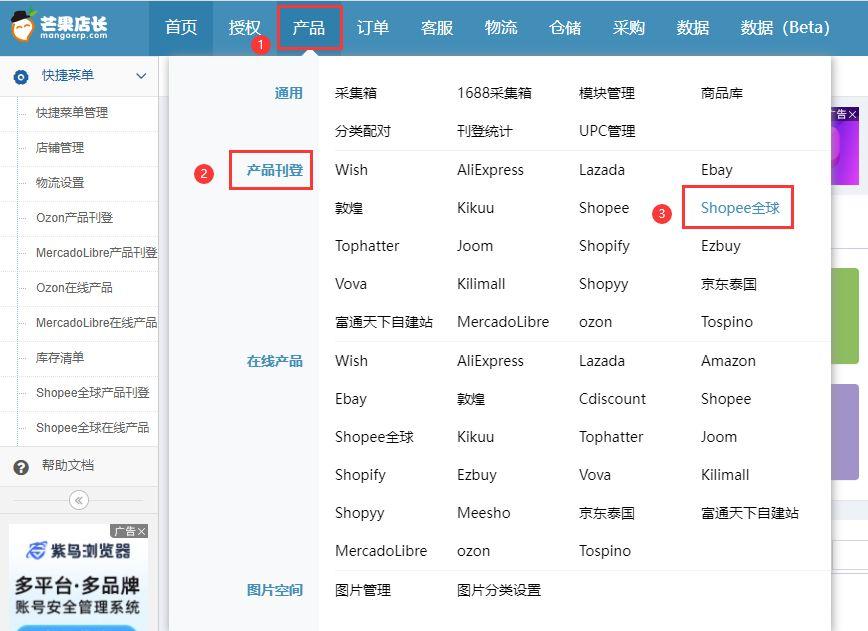868x631 pixels.
Task: Open 图片管理
Action: [363, 591]
